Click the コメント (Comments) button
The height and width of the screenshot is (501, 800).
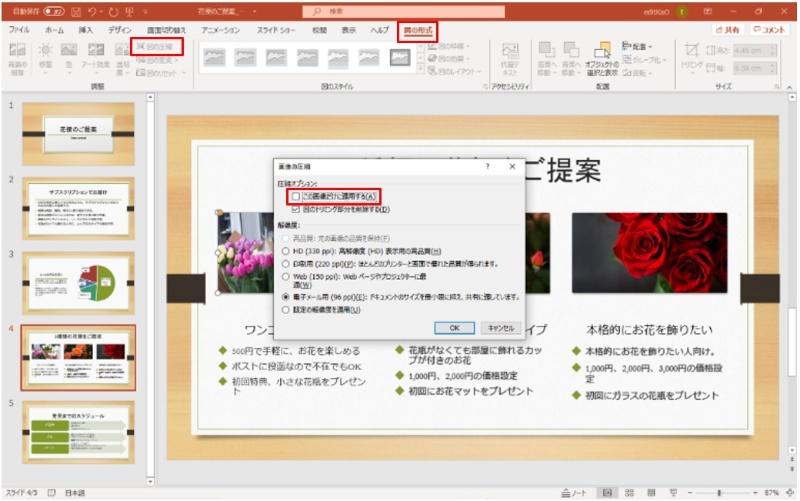click(x=769, y=30)
